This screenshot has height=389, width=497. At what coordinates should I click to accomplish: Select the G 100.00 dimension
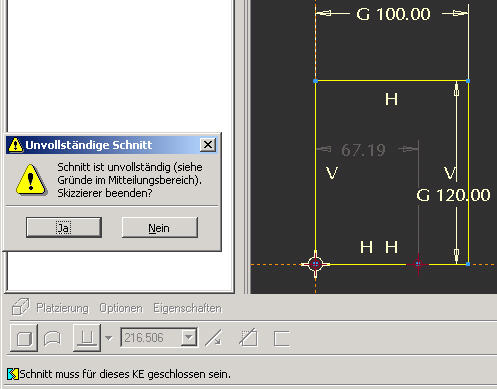tap(393, 14)
